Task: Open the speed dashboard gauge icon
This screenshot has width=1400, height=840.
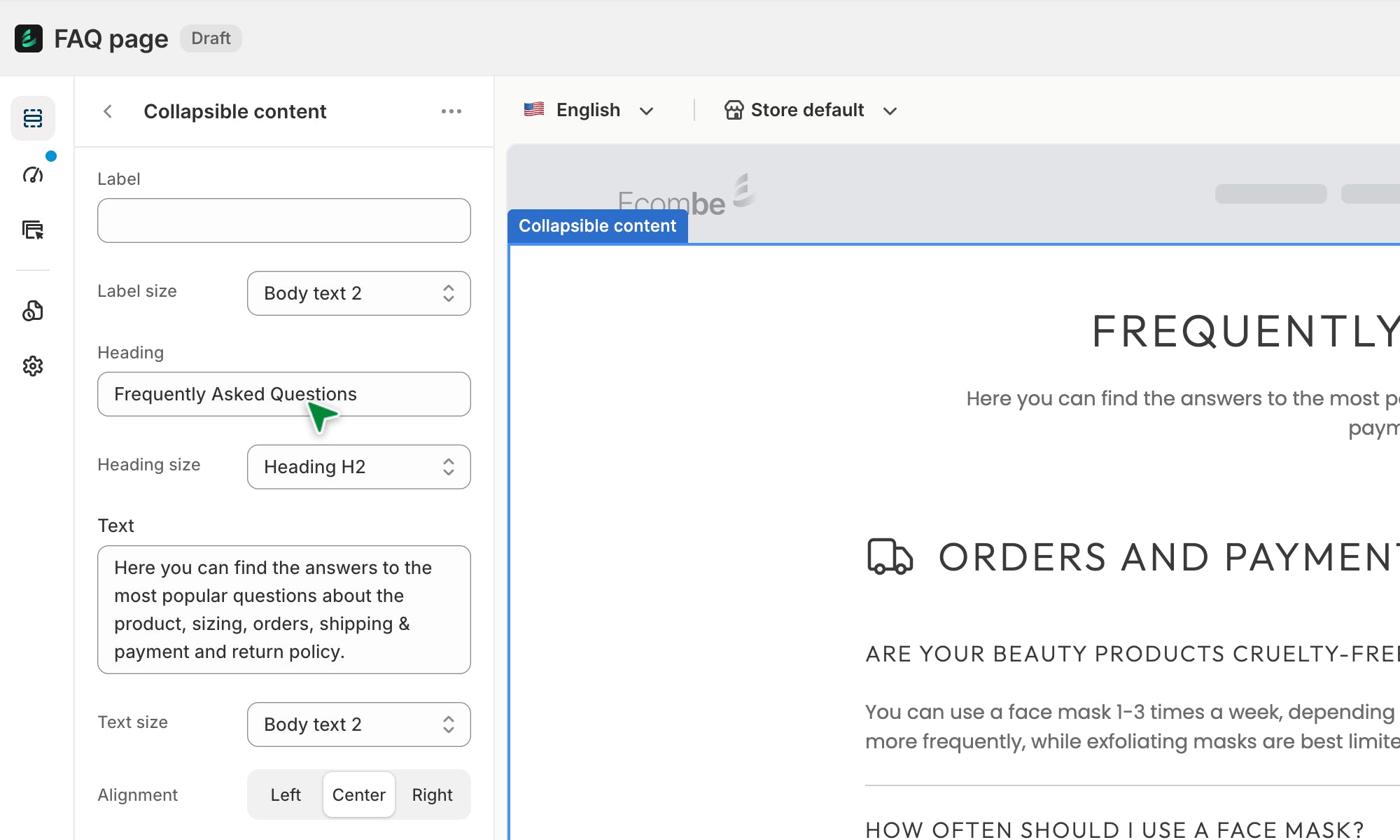Action: point(33,174)
